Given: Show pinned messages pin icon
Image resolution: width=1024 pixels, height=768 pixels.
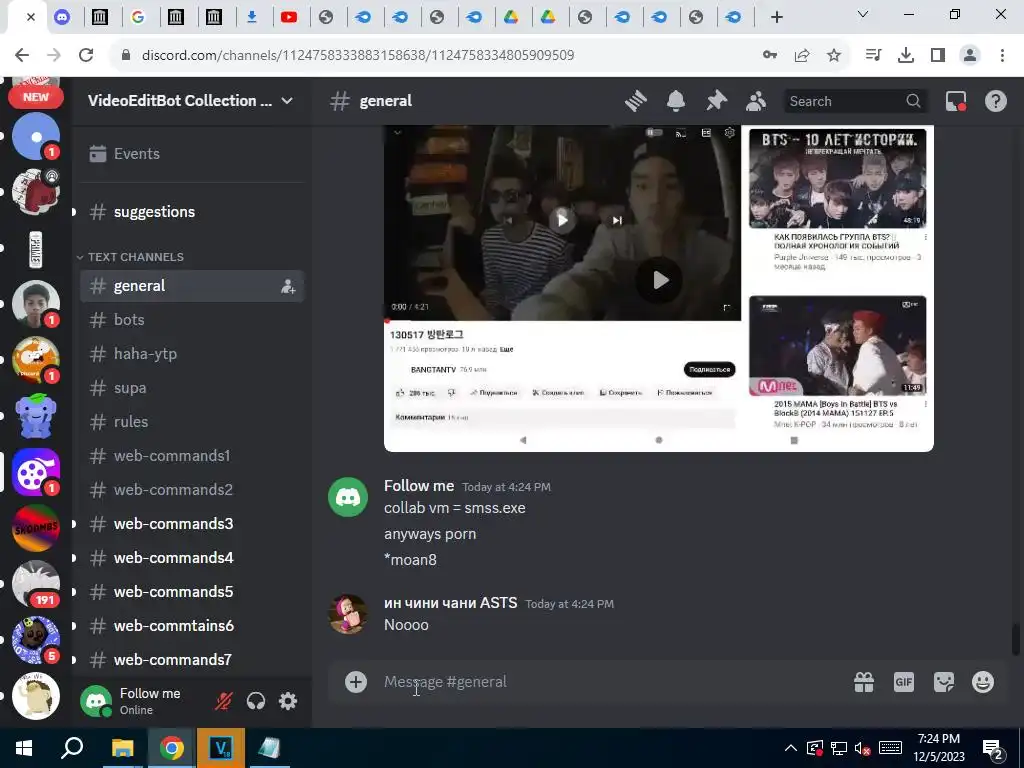Looking at the screenshot, I should point(716,101).
